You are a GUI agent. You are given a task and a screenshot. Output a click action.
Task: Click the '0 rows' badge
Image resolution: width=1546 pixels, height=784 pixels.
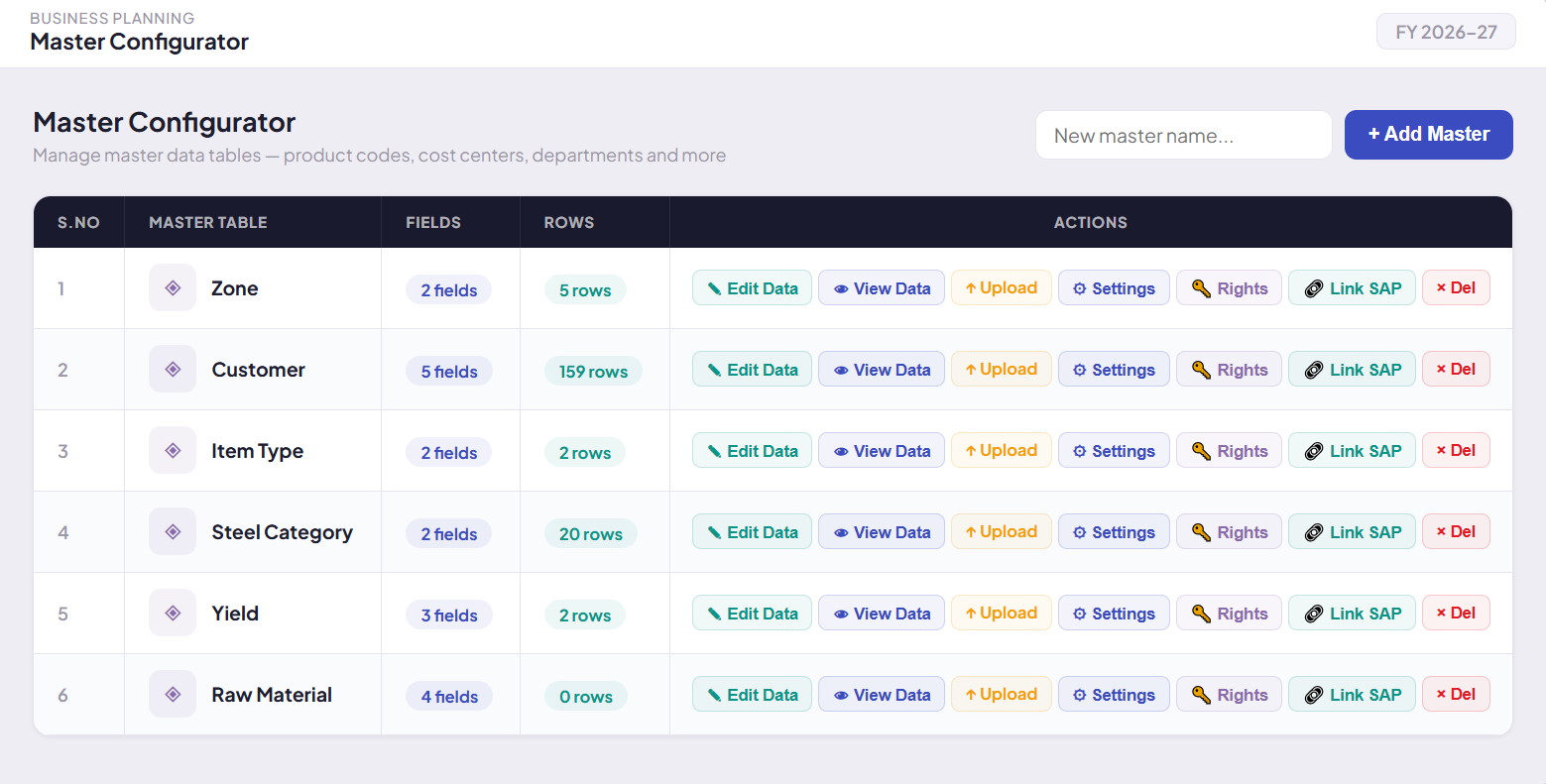pyautogui.click(x=586, y=696)
